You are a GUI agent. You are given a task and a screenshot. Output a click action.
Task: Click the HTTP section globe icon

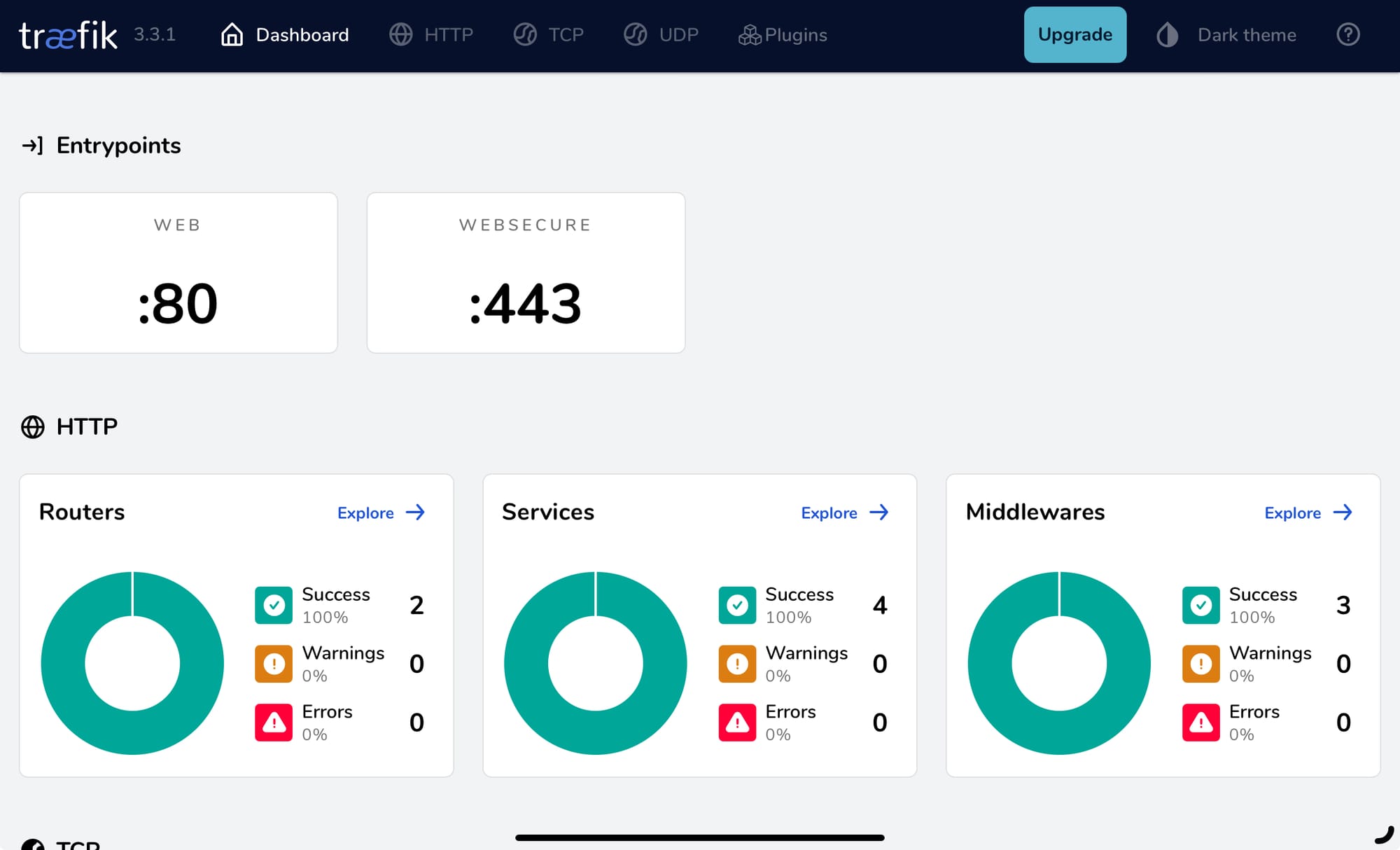pos(32,426)
